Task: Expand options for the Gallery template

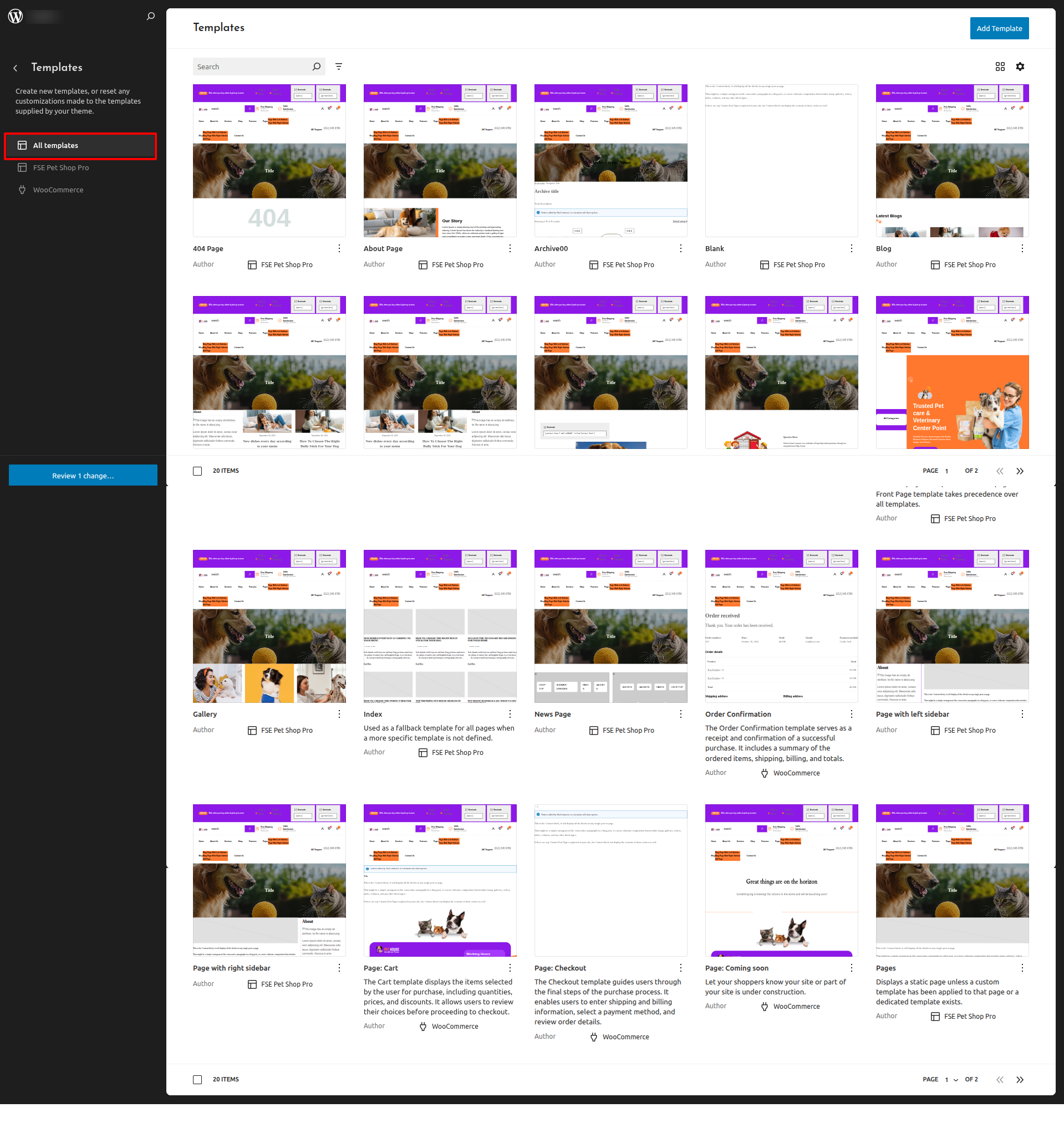Action: 339,714
